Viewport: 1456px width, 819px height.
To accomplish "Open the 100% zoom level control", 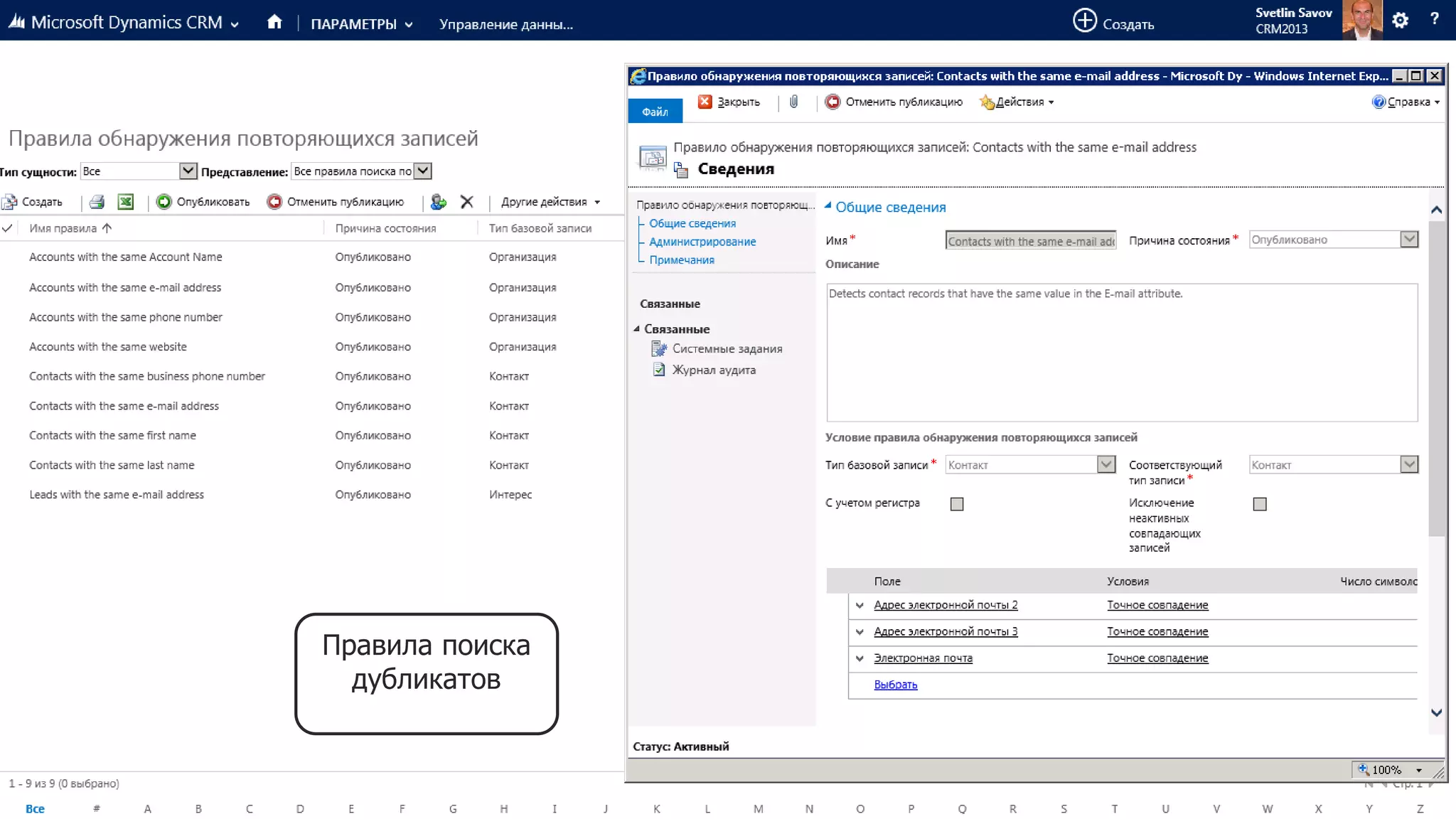I will tap(1390, 769).
